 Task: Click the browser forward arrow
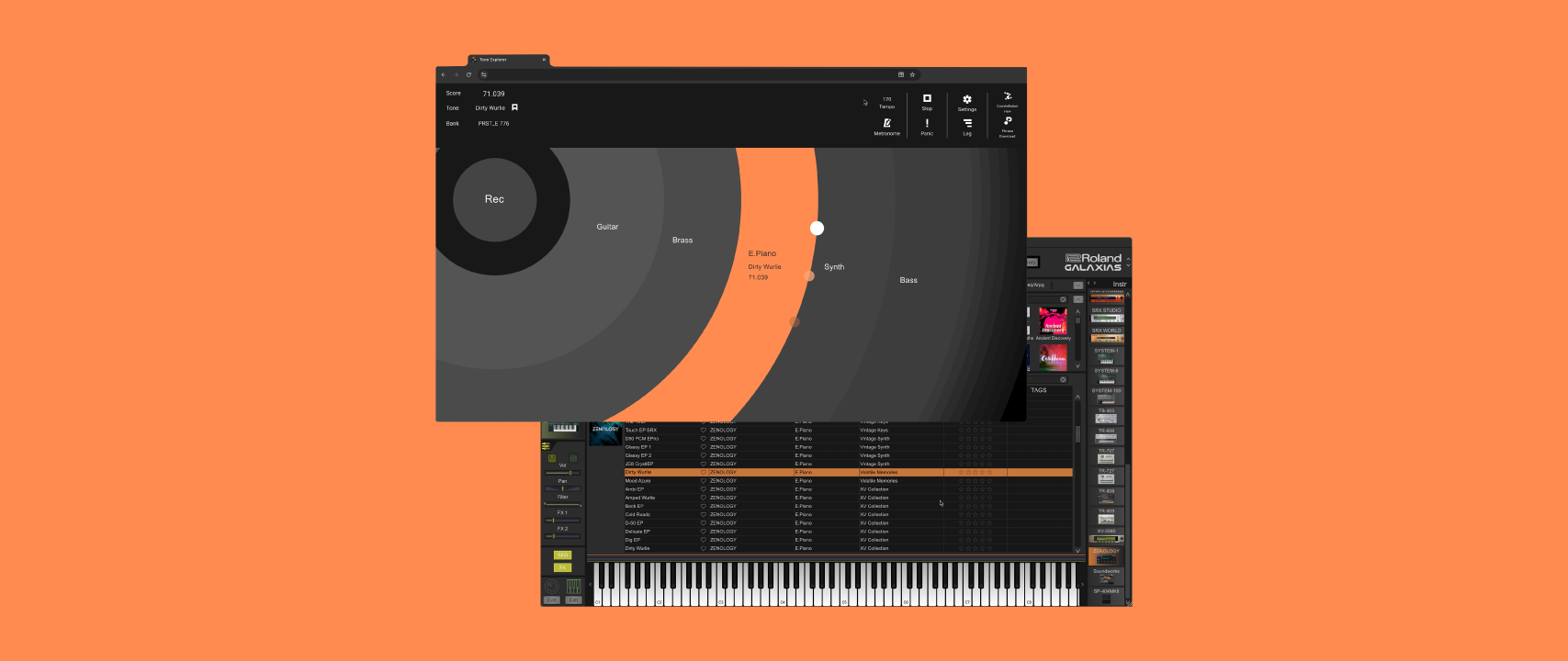tap(456, 74)
